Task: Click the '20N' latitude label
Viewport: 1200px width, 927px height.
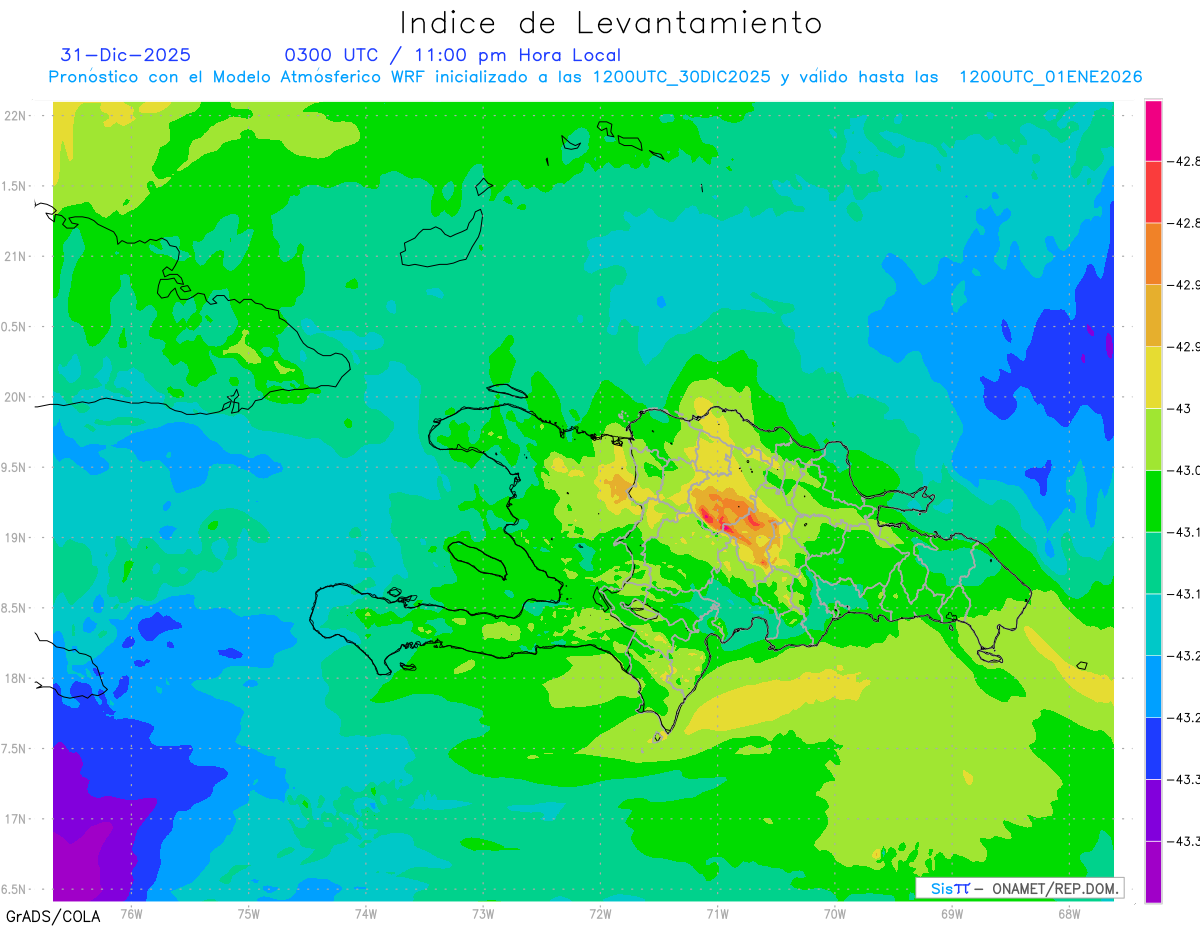Action: pyautogui.click(x=16, y=397)
